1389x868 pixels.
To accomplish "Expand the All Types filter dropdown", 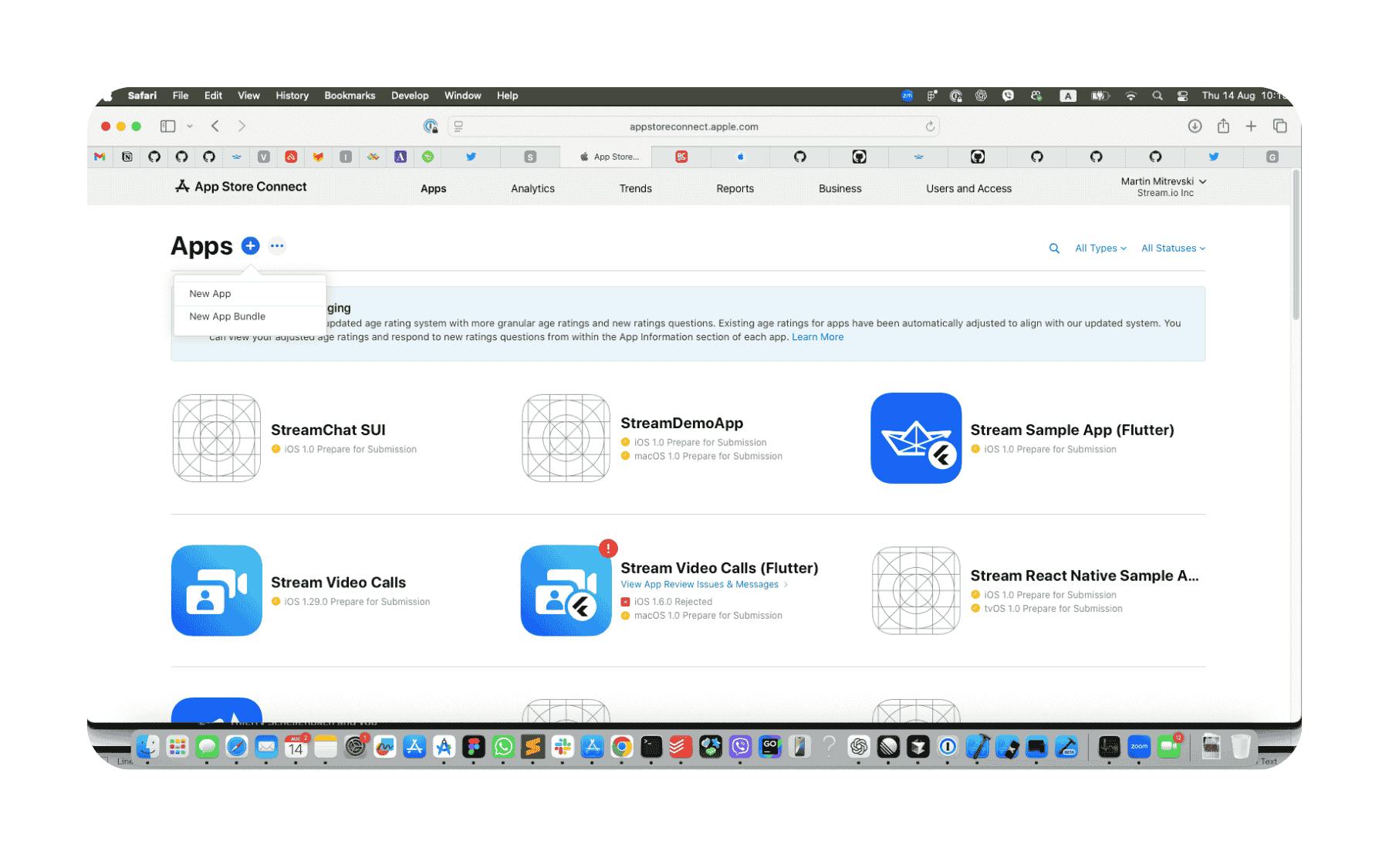I will point(1100,248).
